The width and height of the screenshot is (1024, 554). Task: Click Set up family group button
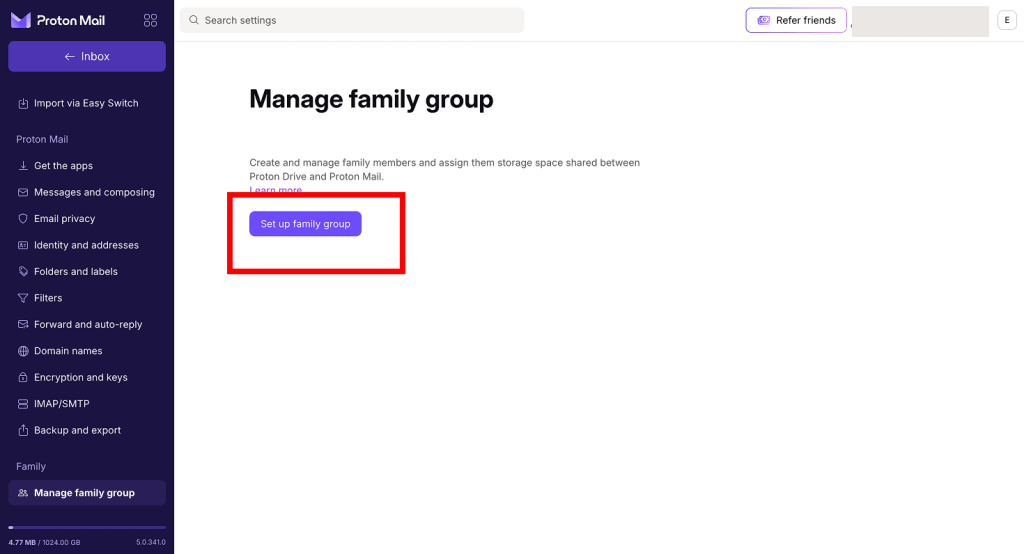pos(305,223)
